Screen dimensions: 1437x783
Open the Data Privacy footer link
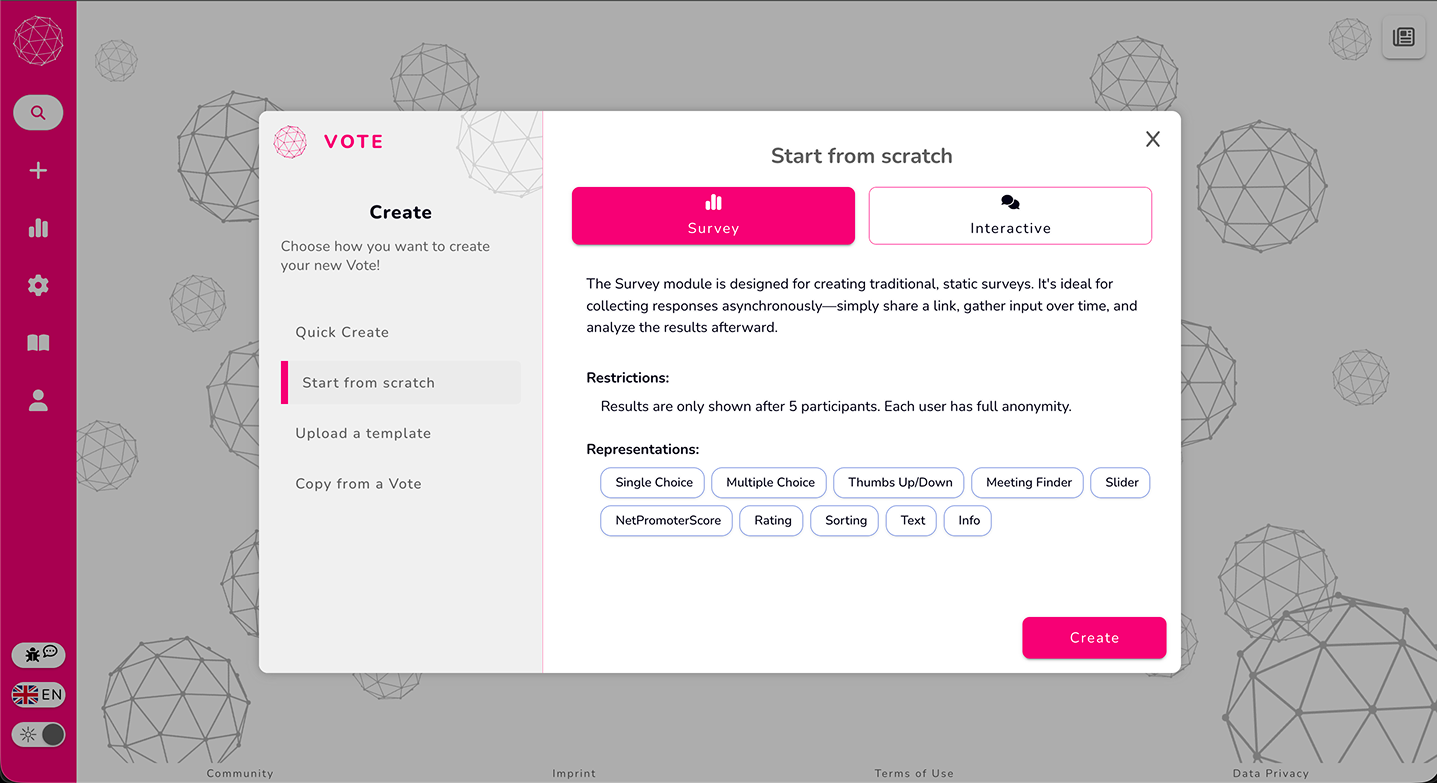1270,773
